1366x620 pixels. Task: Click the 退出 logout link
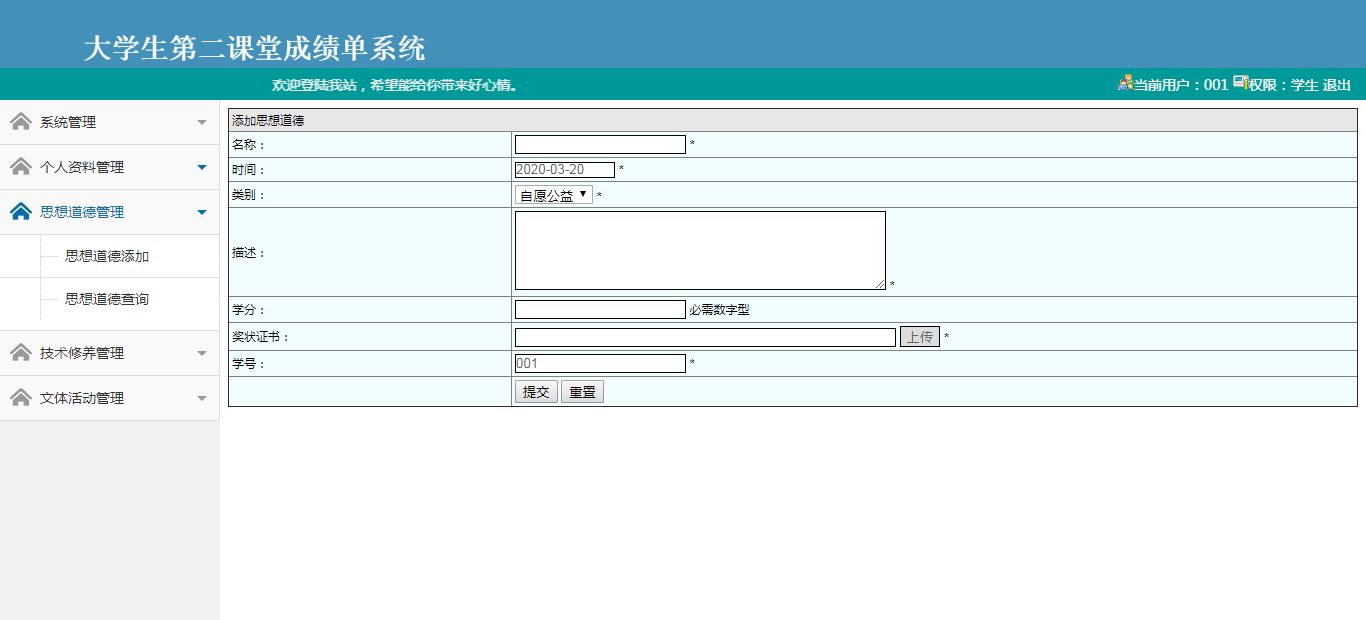click(x=1337, y=85)
